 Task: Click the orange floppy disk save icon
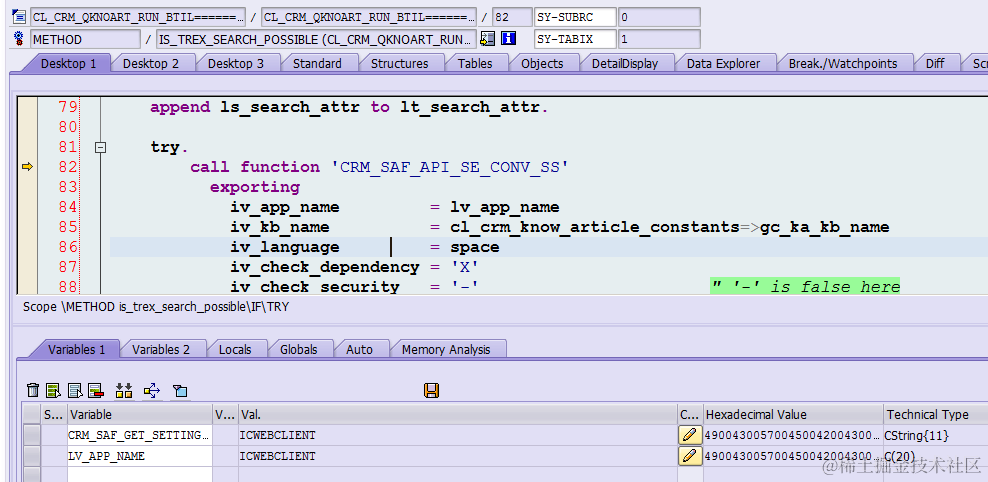pos(432,391)
